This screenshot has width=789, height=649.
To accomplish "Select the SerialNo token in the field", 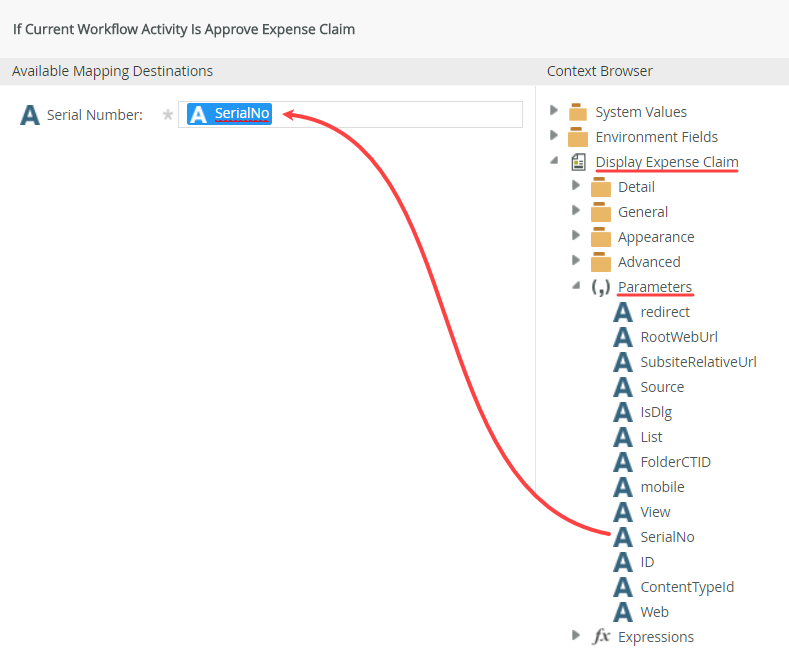I will (229, 114).
